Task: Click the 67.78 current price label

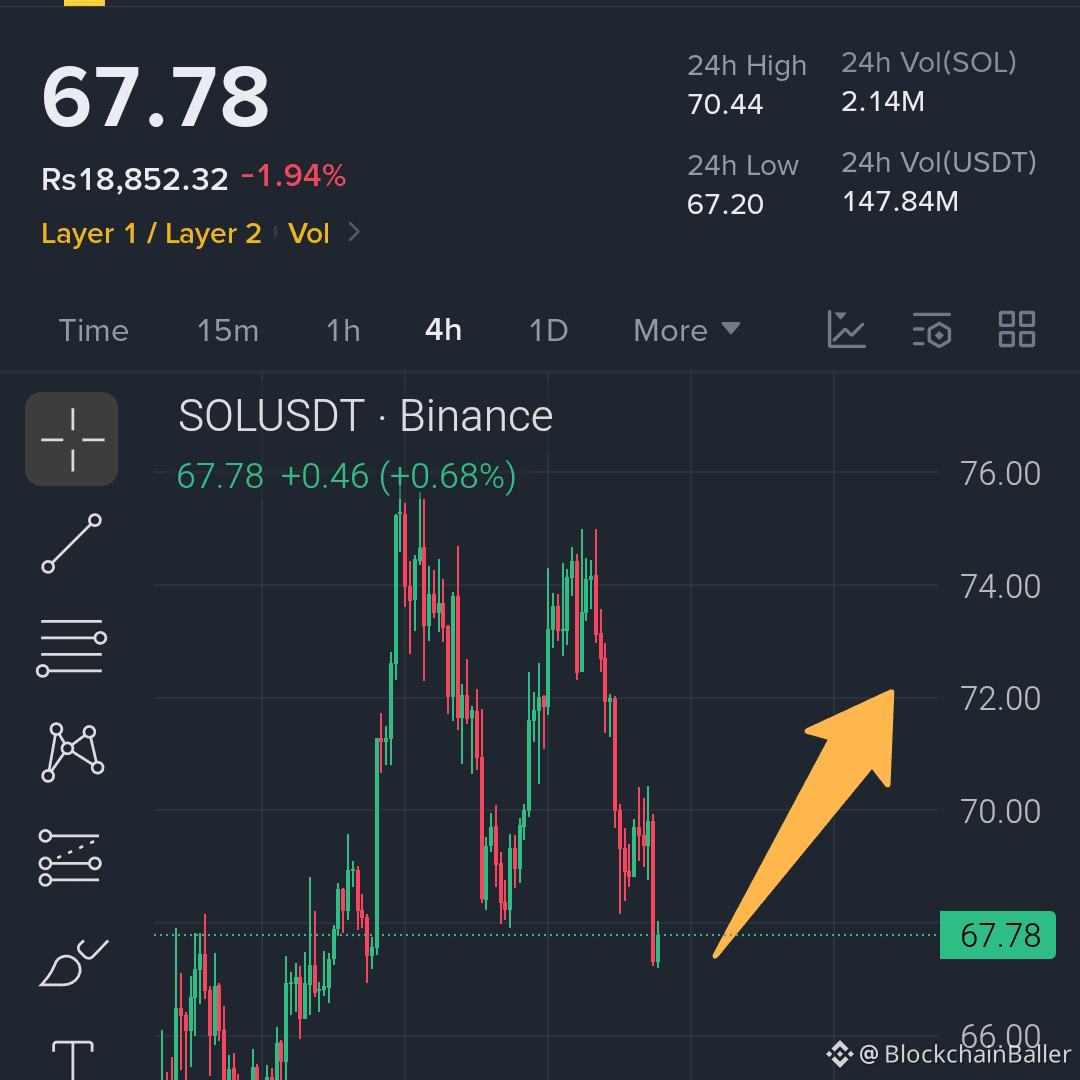Action: (997, 935)
